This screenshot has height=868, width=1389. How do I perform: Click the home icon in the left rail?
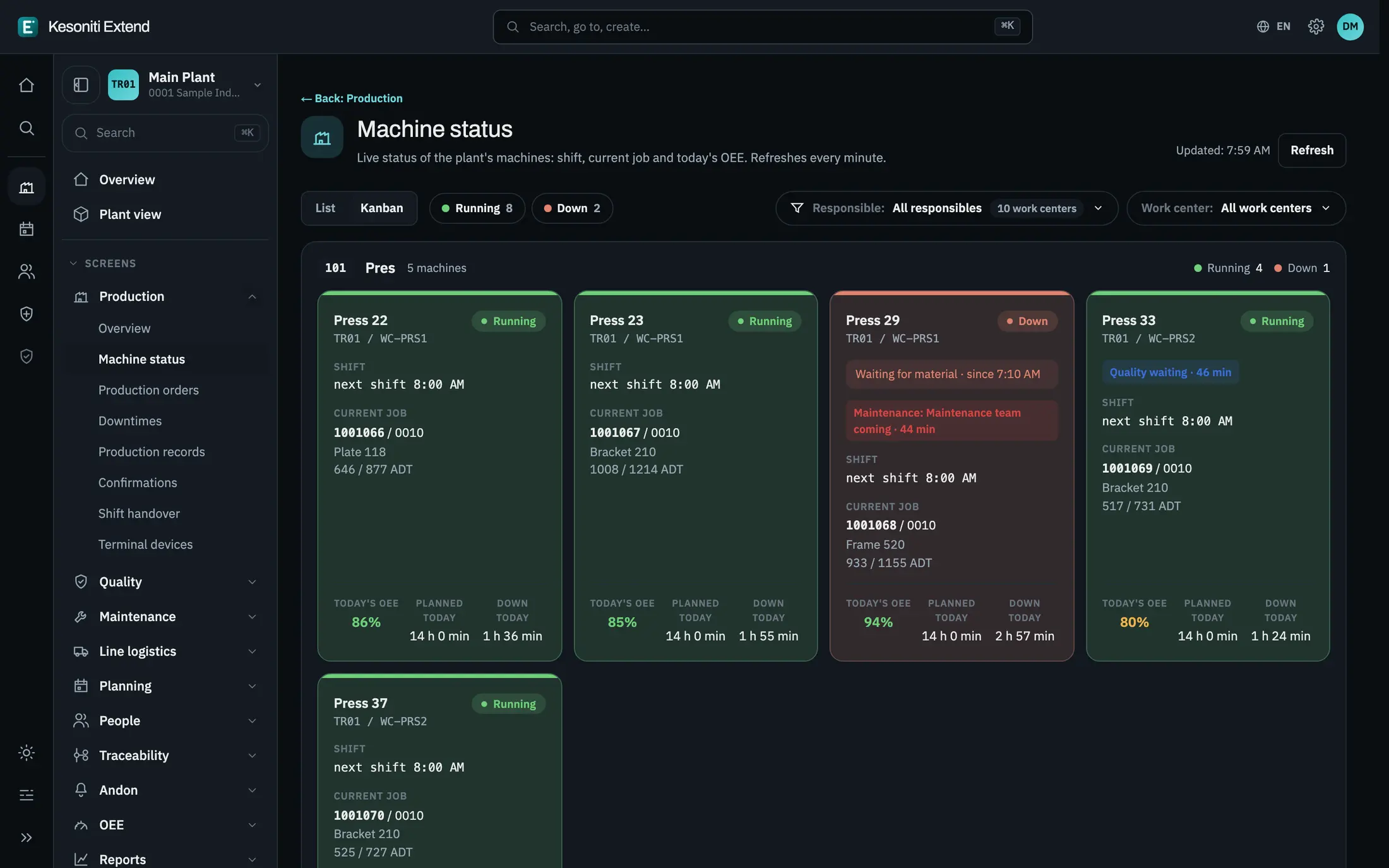click(26, 85)
